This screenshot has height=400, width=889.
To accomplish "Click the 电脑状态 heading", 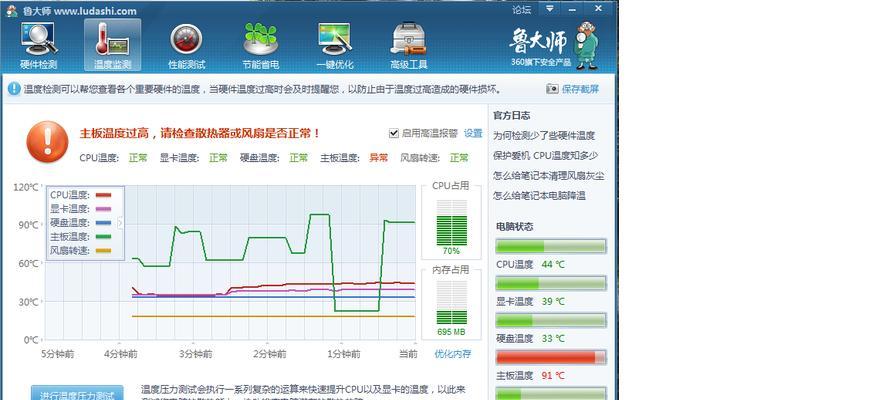I will tap(515, 227).
